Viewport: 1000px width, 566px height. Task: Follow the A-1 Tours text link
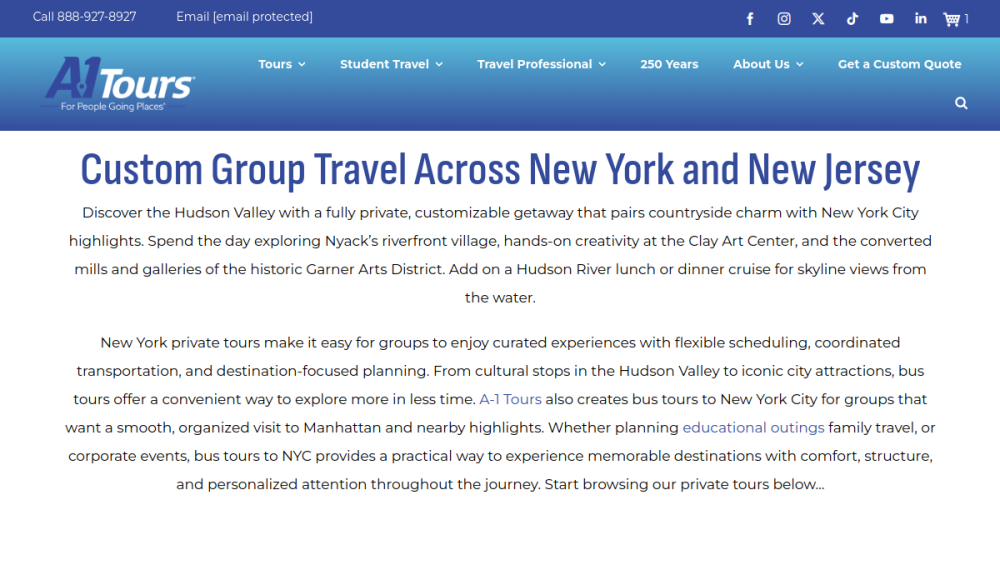(510, 399)
